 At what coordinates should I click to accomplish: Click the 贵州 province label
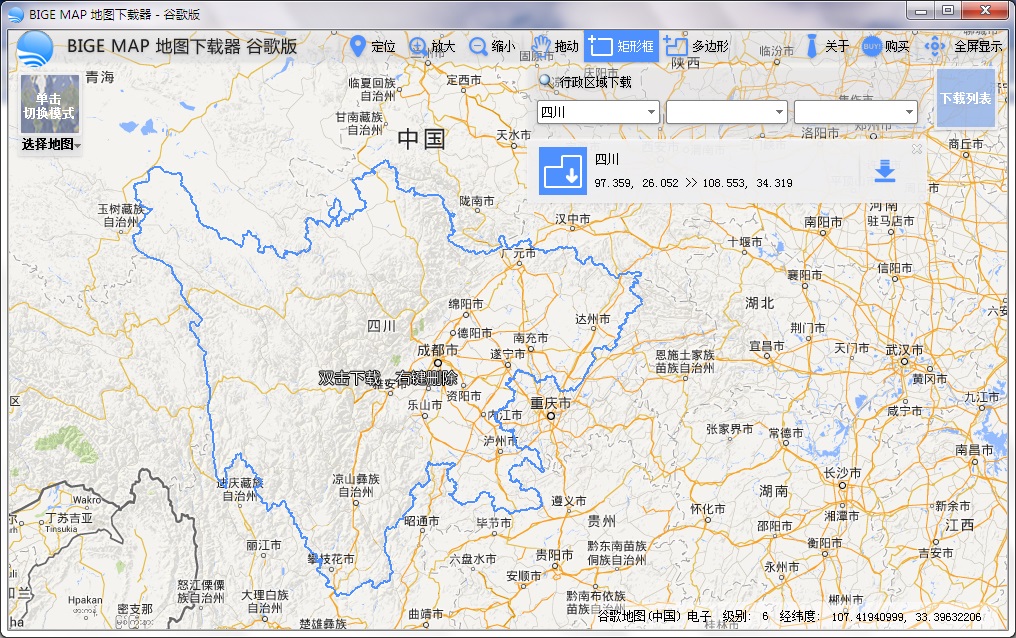(601, 521)
